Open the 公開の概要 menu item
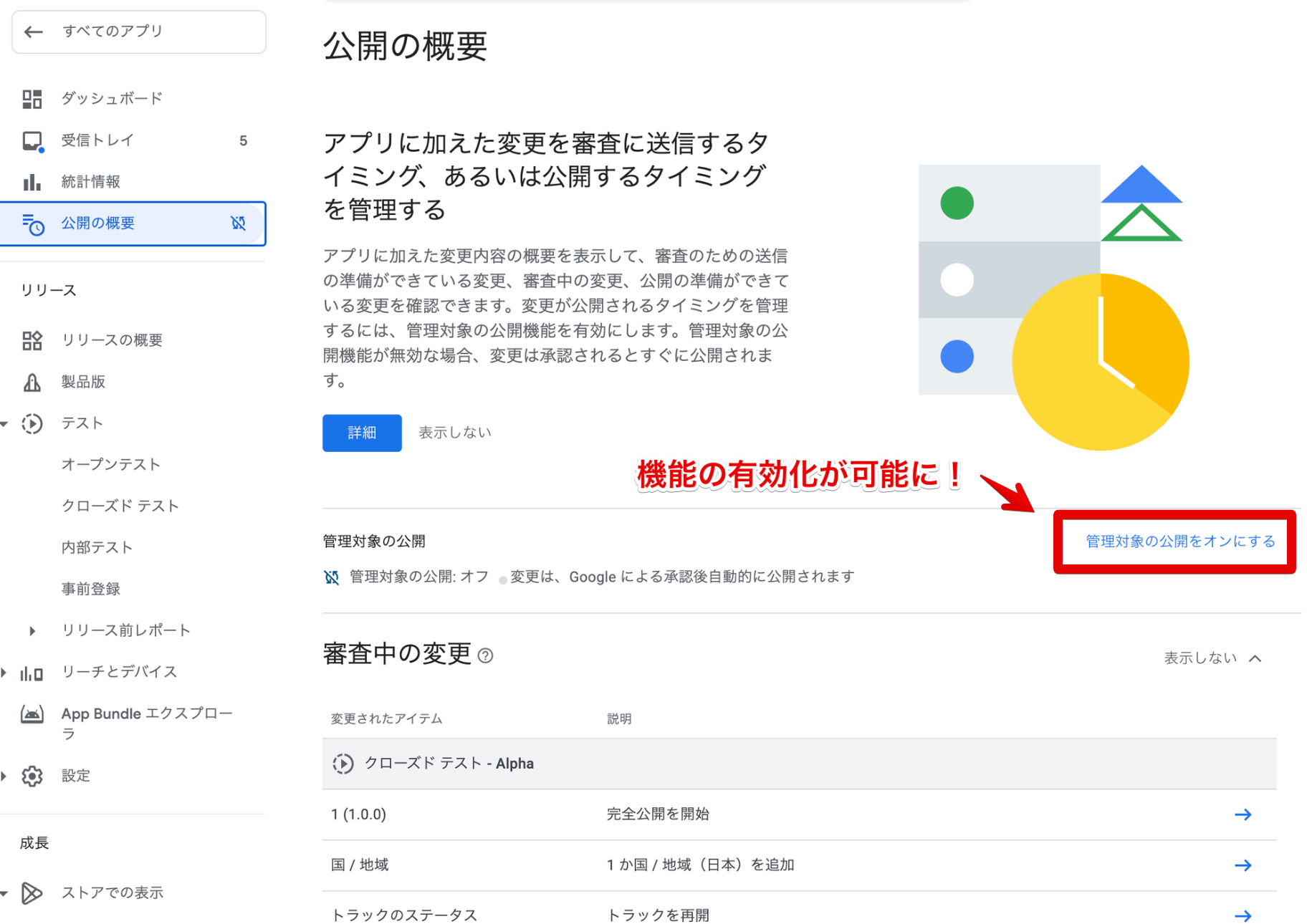The width and height of the screenshot is (1307, 924). point(98,223)
